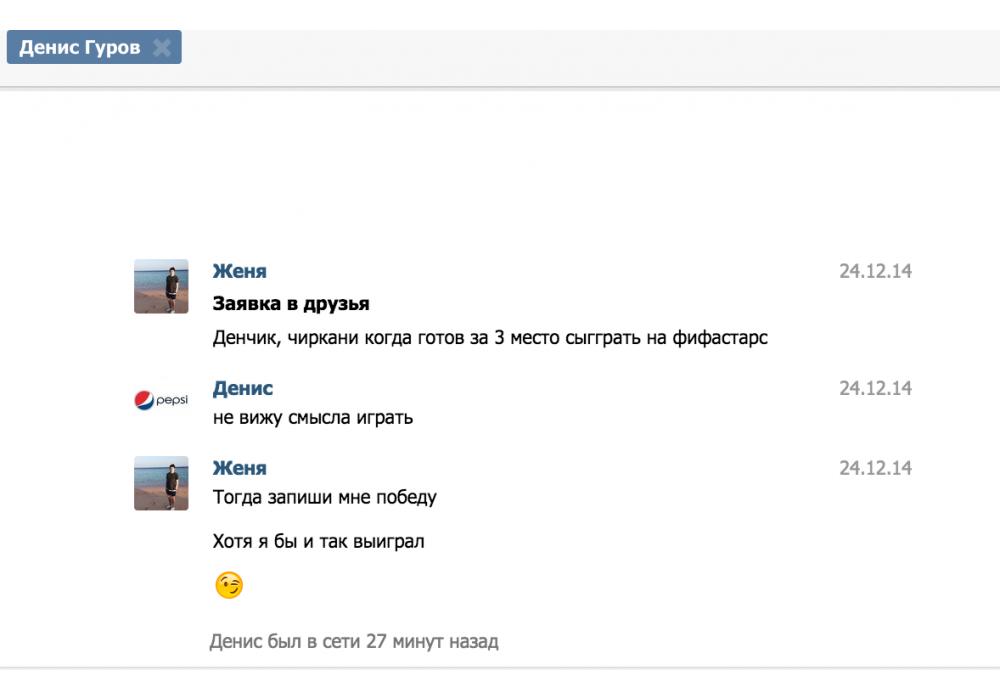Click the blank area above the first message
The width and height of the screenshot is (1000, 700).
pyautogui.click(x=500, y=170)
